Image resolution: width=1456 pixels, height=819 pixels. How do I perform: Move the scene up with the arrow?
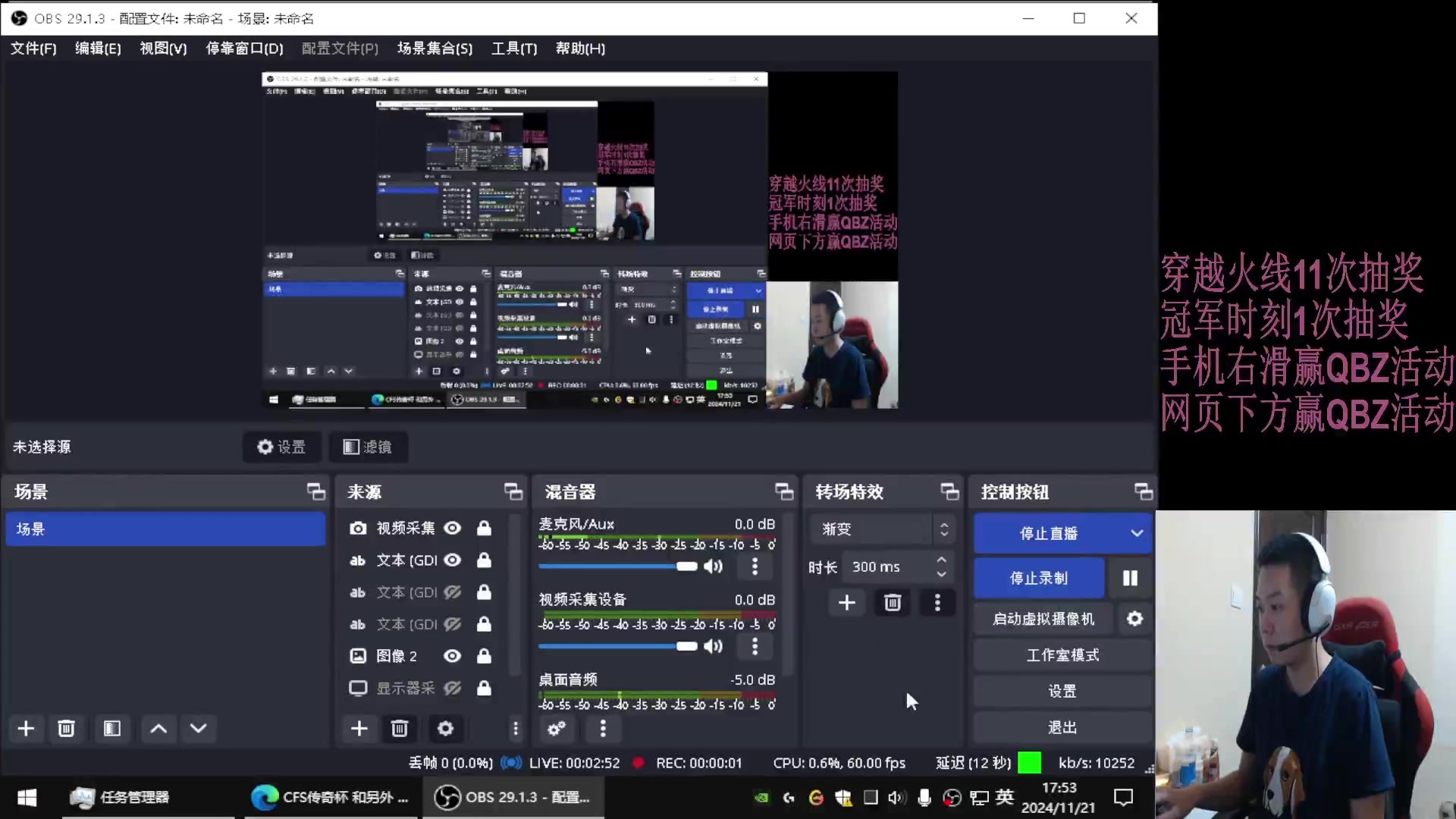point(158,729)
